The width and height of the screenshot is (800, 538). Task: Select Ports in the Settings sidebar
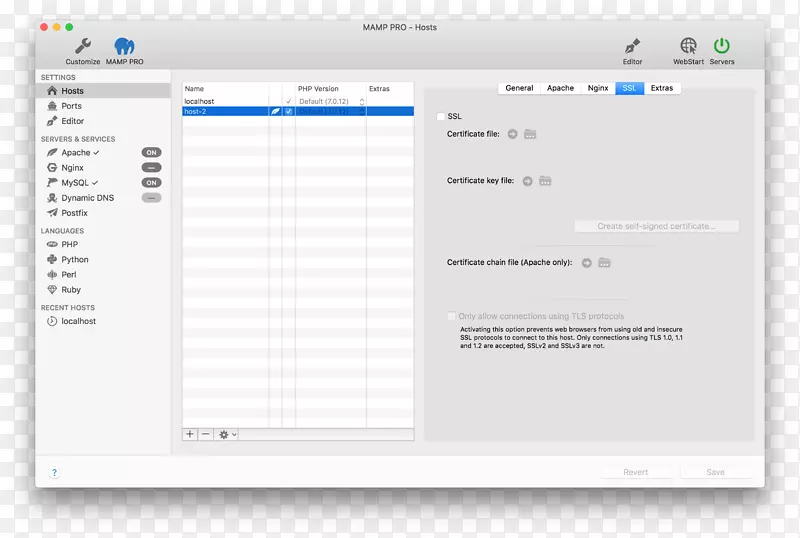click(x=71, y=106)
